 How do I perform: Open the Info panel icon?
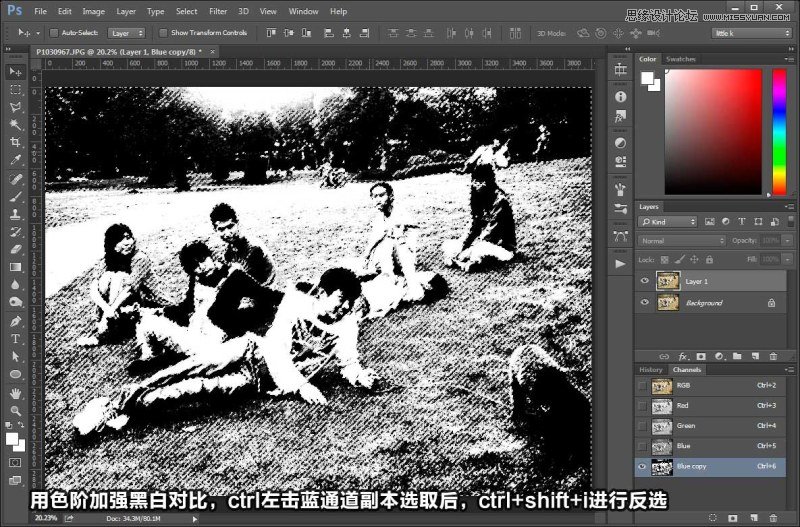pyautogui.click(x=620, y=96)
